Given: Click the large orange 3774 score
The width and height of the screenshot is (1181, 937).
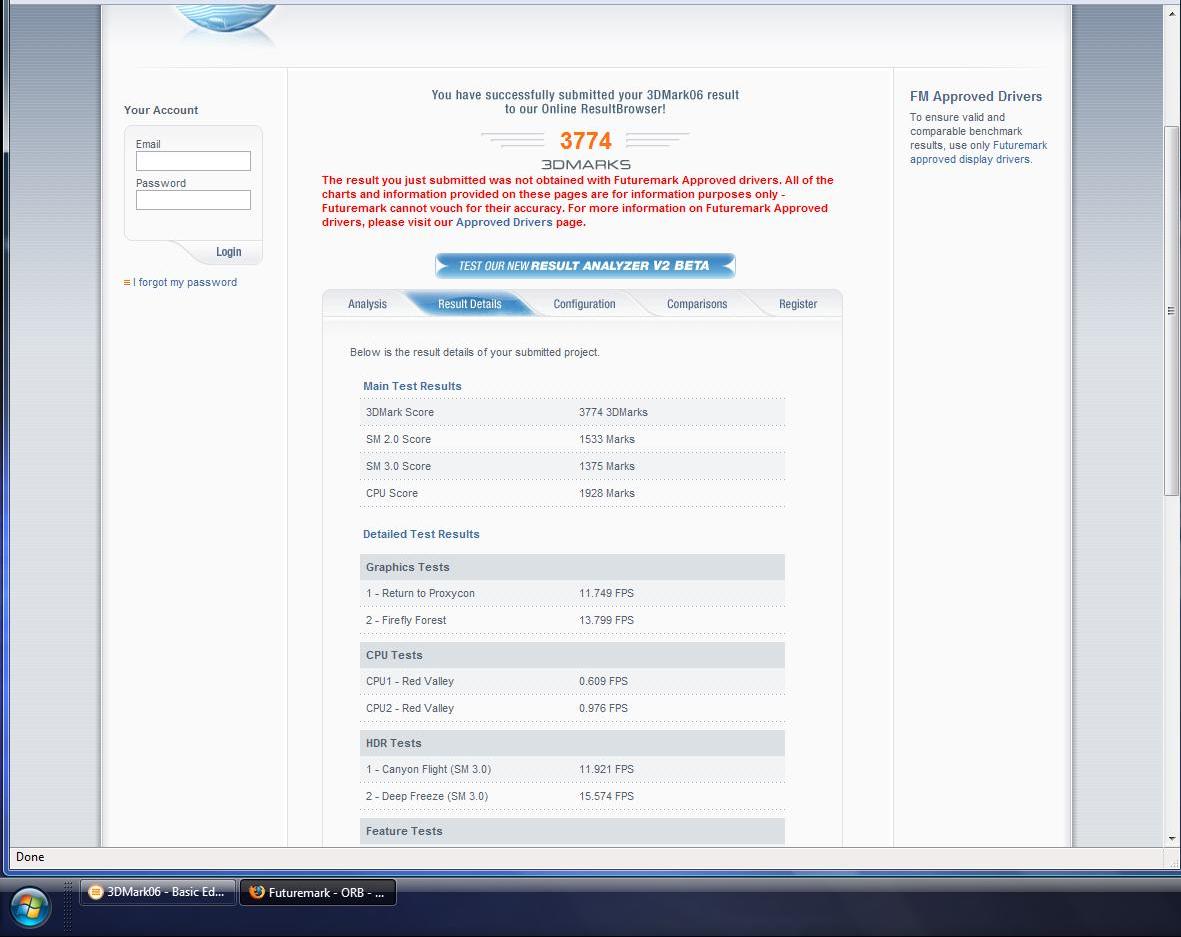Looking at the screenshot, I should pyautogui.click(x=585, y=141).
